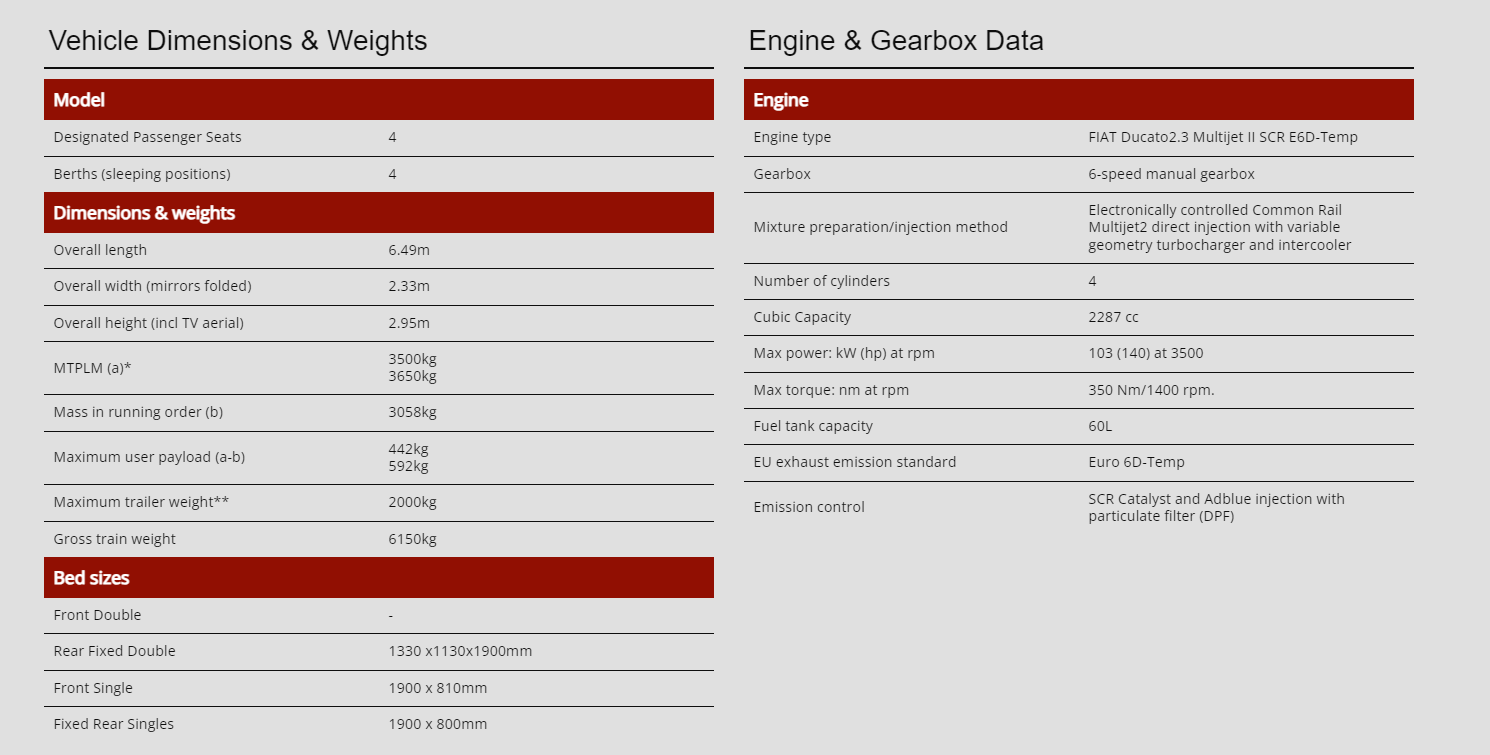The image size is (1490, 755).
Task: Click the '350 Nm/1400 rpm.' value
Action: click(1151, 390)
